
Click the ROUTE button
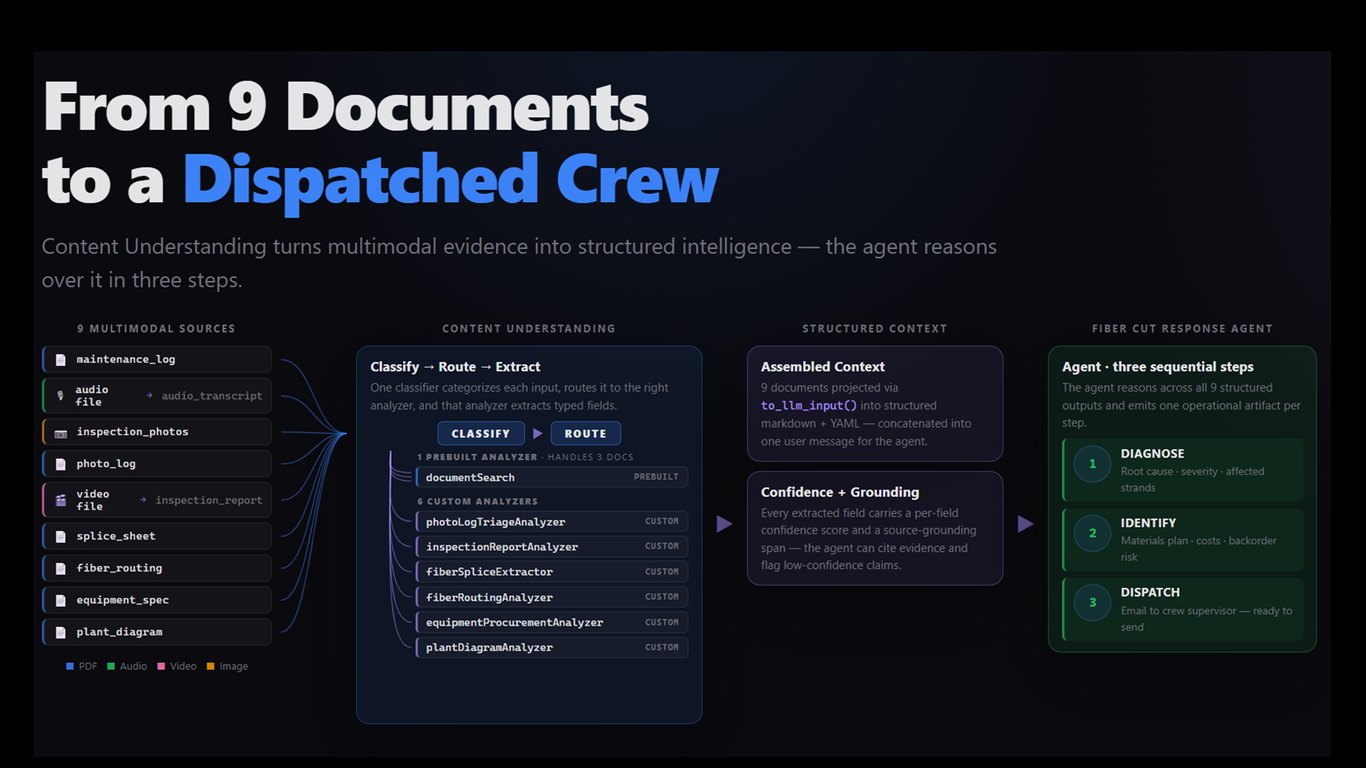[x=585, y=434]
